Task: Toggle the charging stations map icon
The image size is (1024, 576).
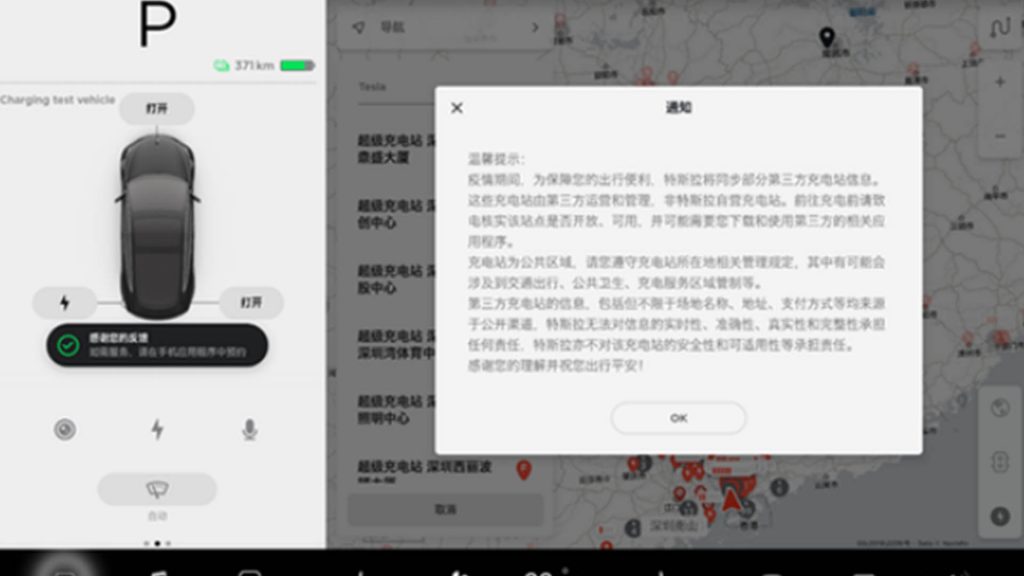Action: pos(999,516)
